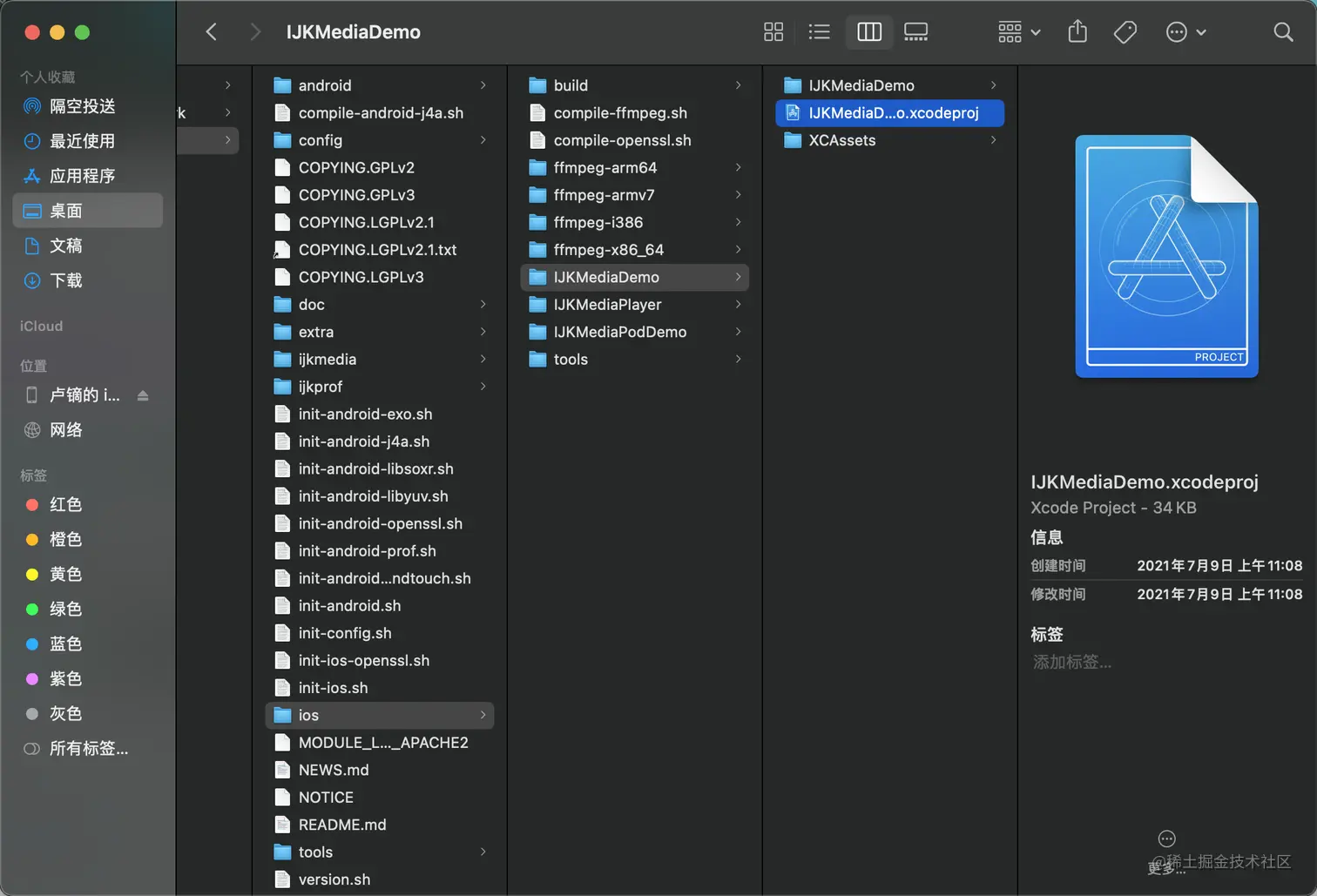The height and width of the screenshot is (896, 1317).
Task: Click the Share toolbar icon
Action: coord(1077,32)
